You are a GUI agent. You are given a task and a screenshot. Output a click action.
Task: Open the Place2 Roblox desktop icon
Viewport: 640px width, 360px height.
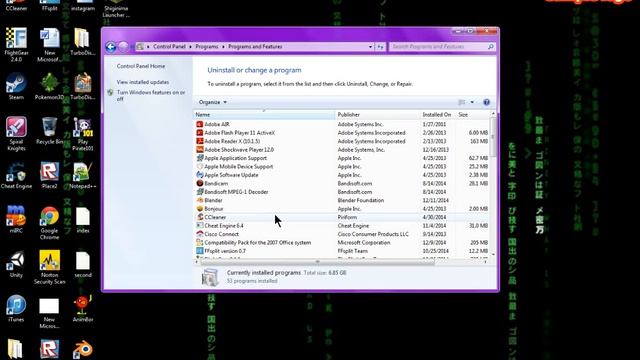pyautogui.click(x=49, y=176)
